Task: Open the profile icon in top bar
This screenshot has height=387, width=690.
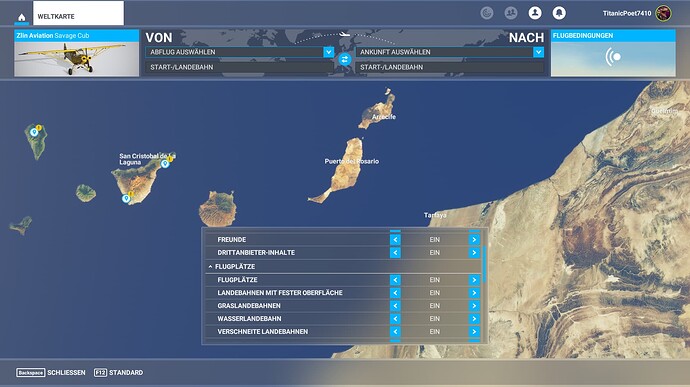Action: click(x=535, y=13)
